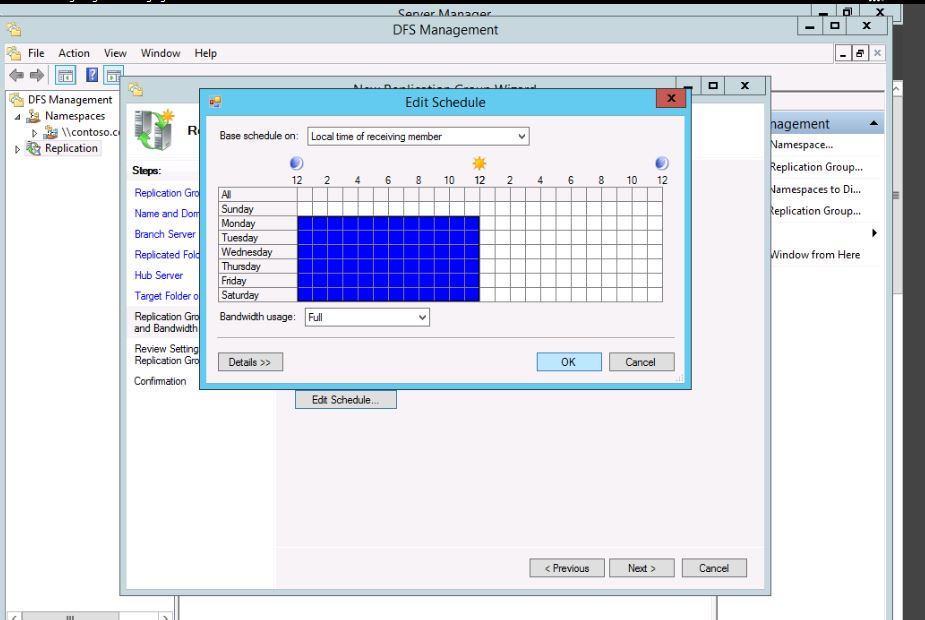Image resolution: width=925 pixels, height=620 pixels.
Task: Click the left midnight moon icon
Action: (297, 163)
